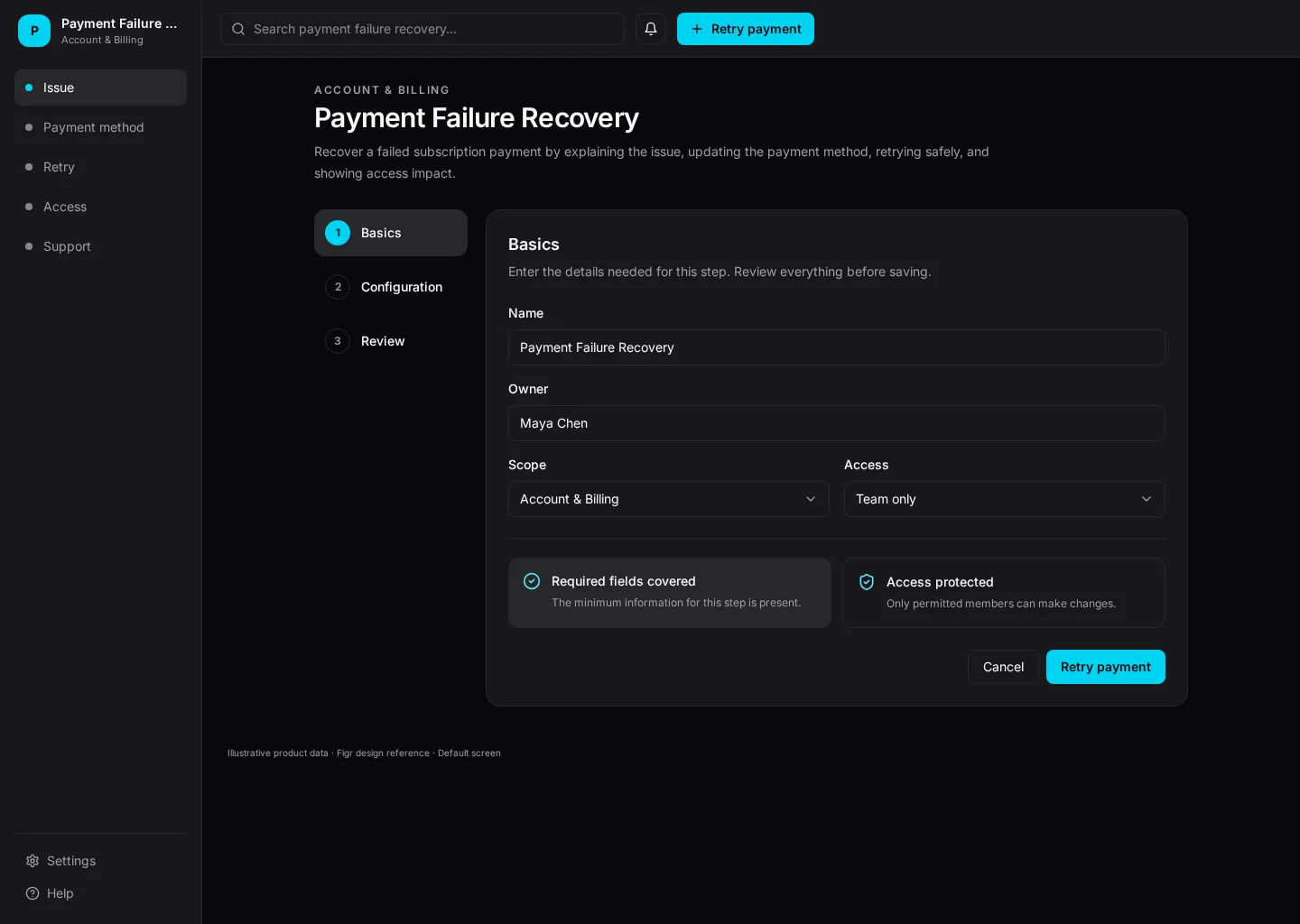This screenshot has width=1300, height=924.
Task: Click the plus icon in top Retry payment
Action: click(x=697, y=29)
